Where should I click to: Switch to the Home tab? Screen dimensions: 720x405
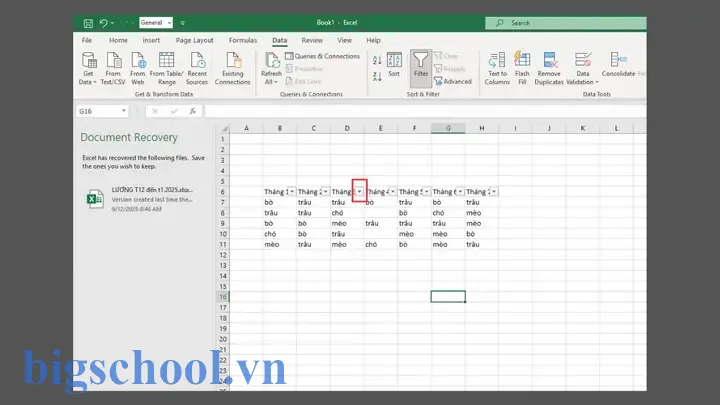point(118,40)
